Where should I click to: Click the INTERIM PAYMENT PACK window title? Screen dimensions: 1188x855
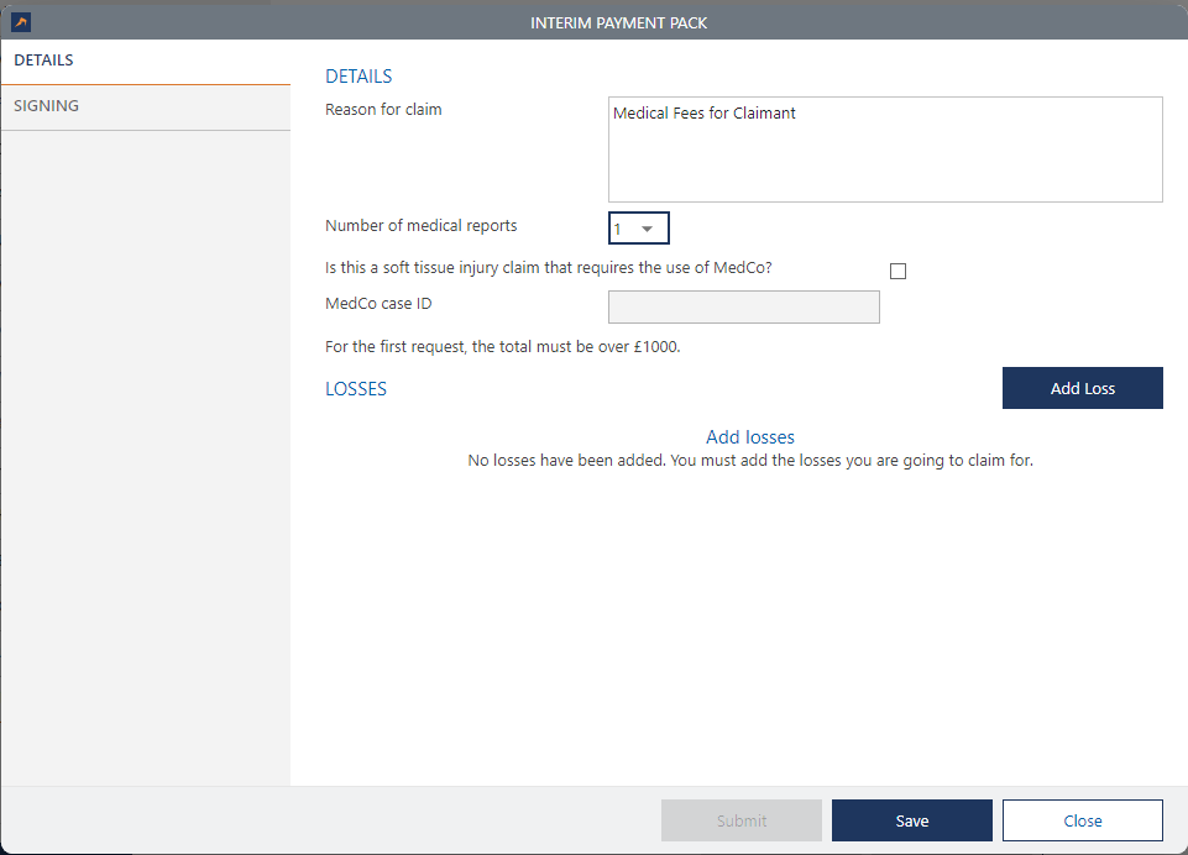(x=618, y=22)
